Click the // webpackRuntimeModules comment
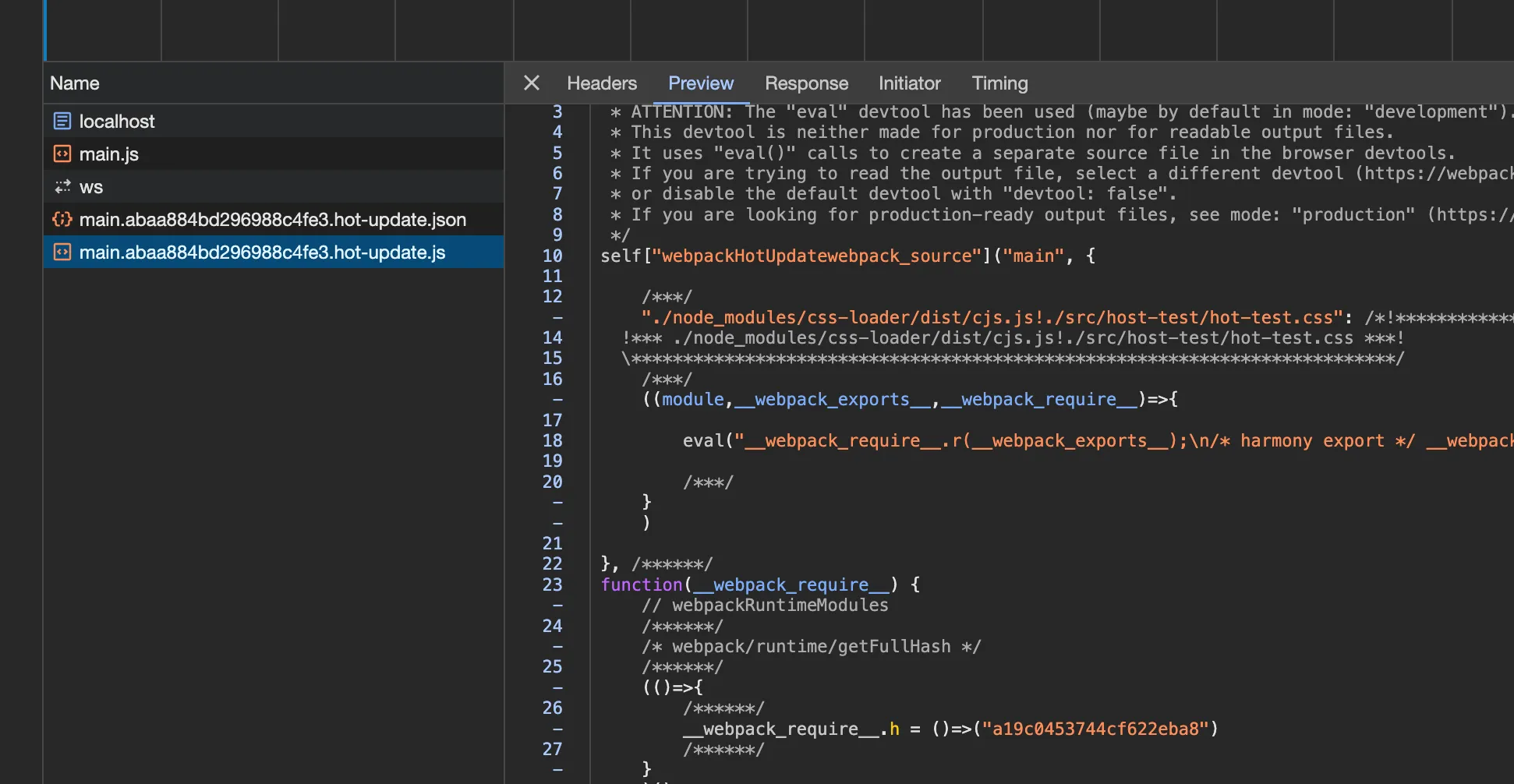 [765, 605]
